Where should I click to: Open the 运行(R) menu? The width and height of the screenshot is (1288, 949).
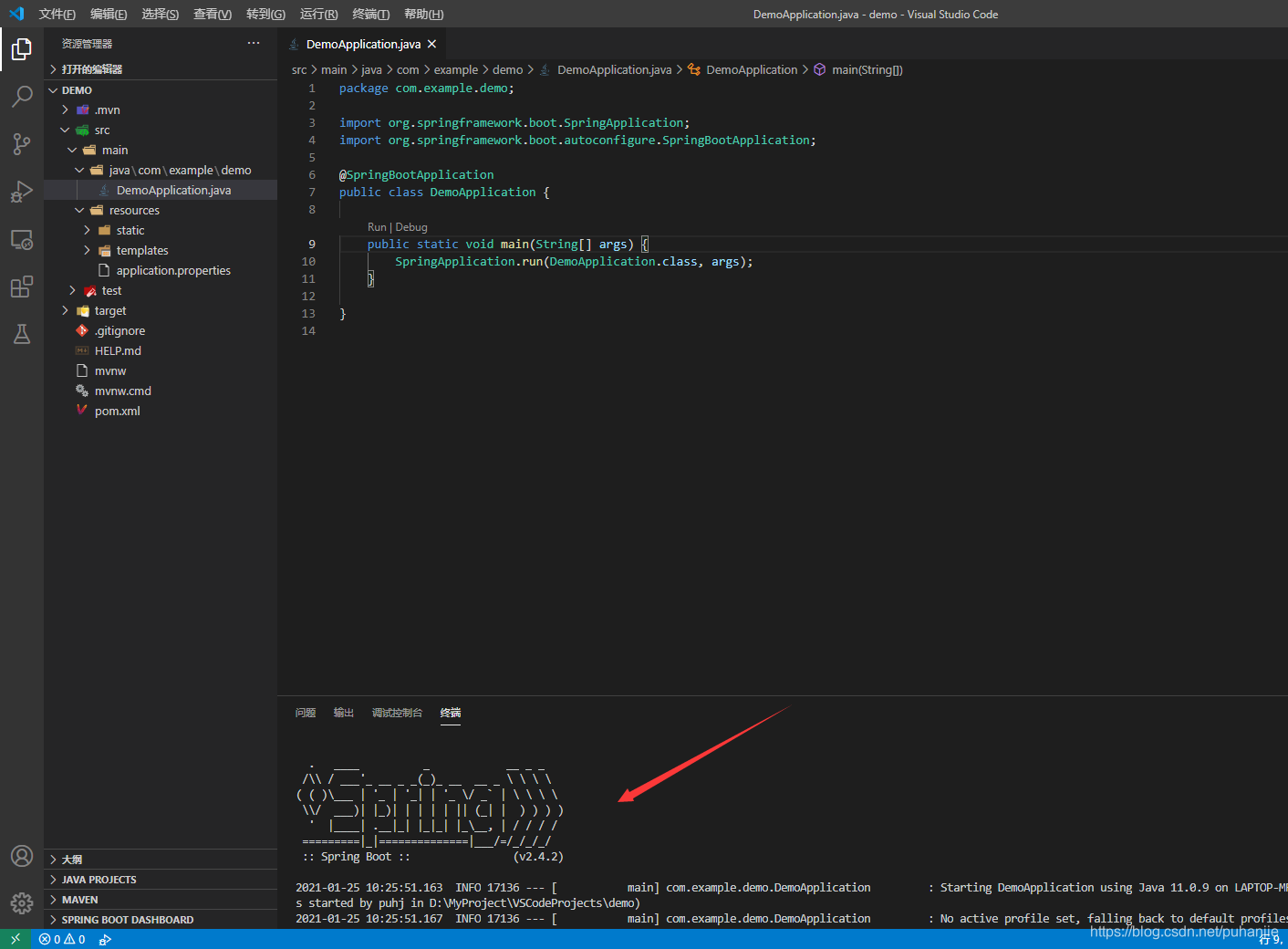[317, 14]
